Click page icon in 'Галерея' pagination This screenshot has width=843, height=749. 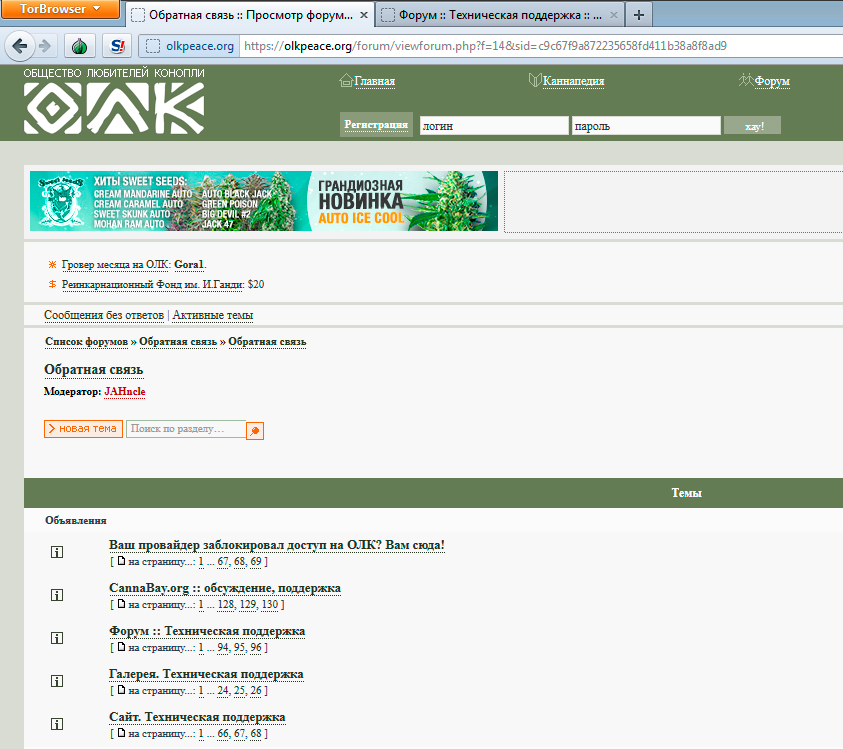[122, 690]
